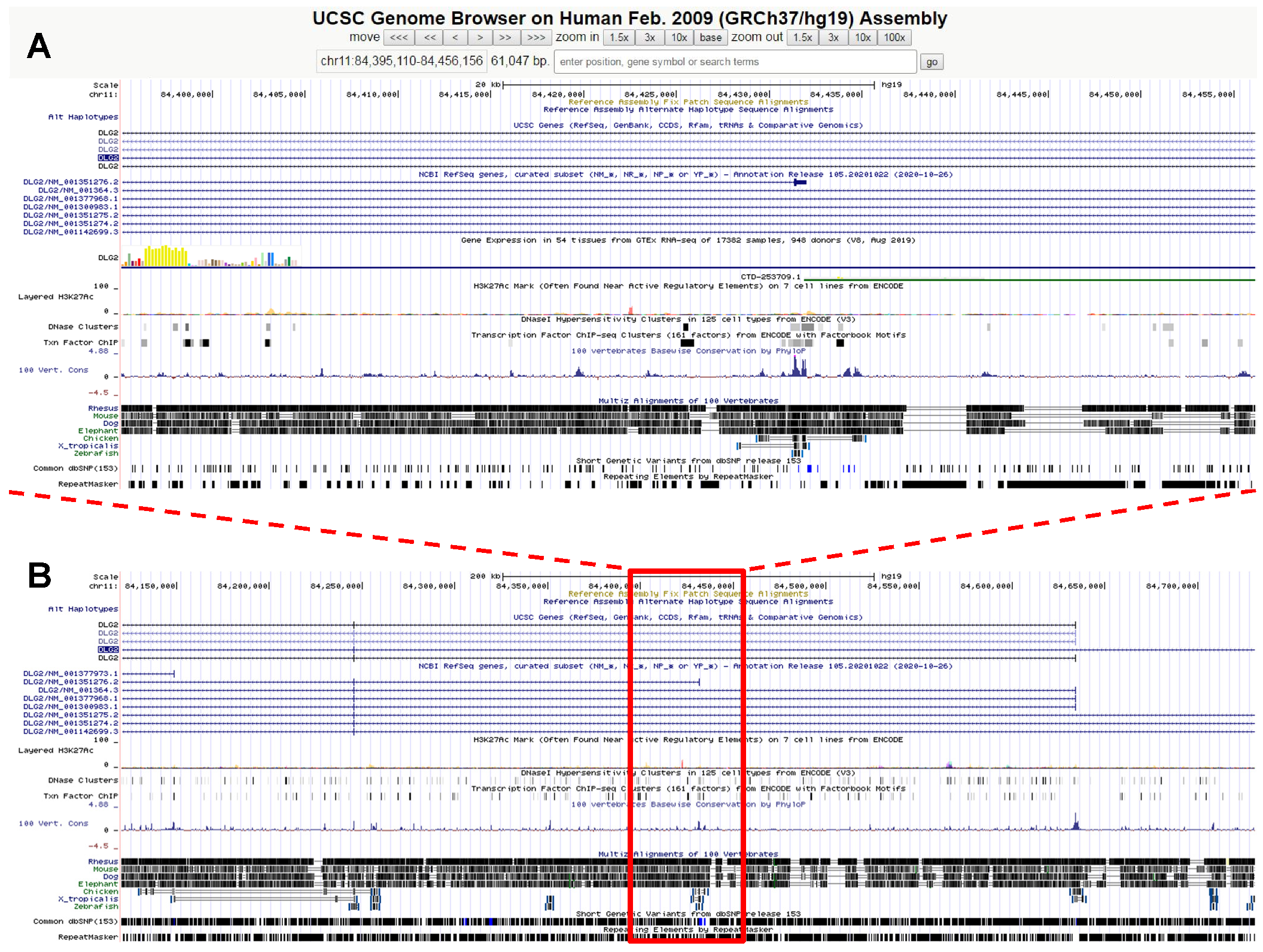The width and height of the screenshot is (1263, 952).
Task: Click the '>>>' far-right move button
Action: coord(536,38)
